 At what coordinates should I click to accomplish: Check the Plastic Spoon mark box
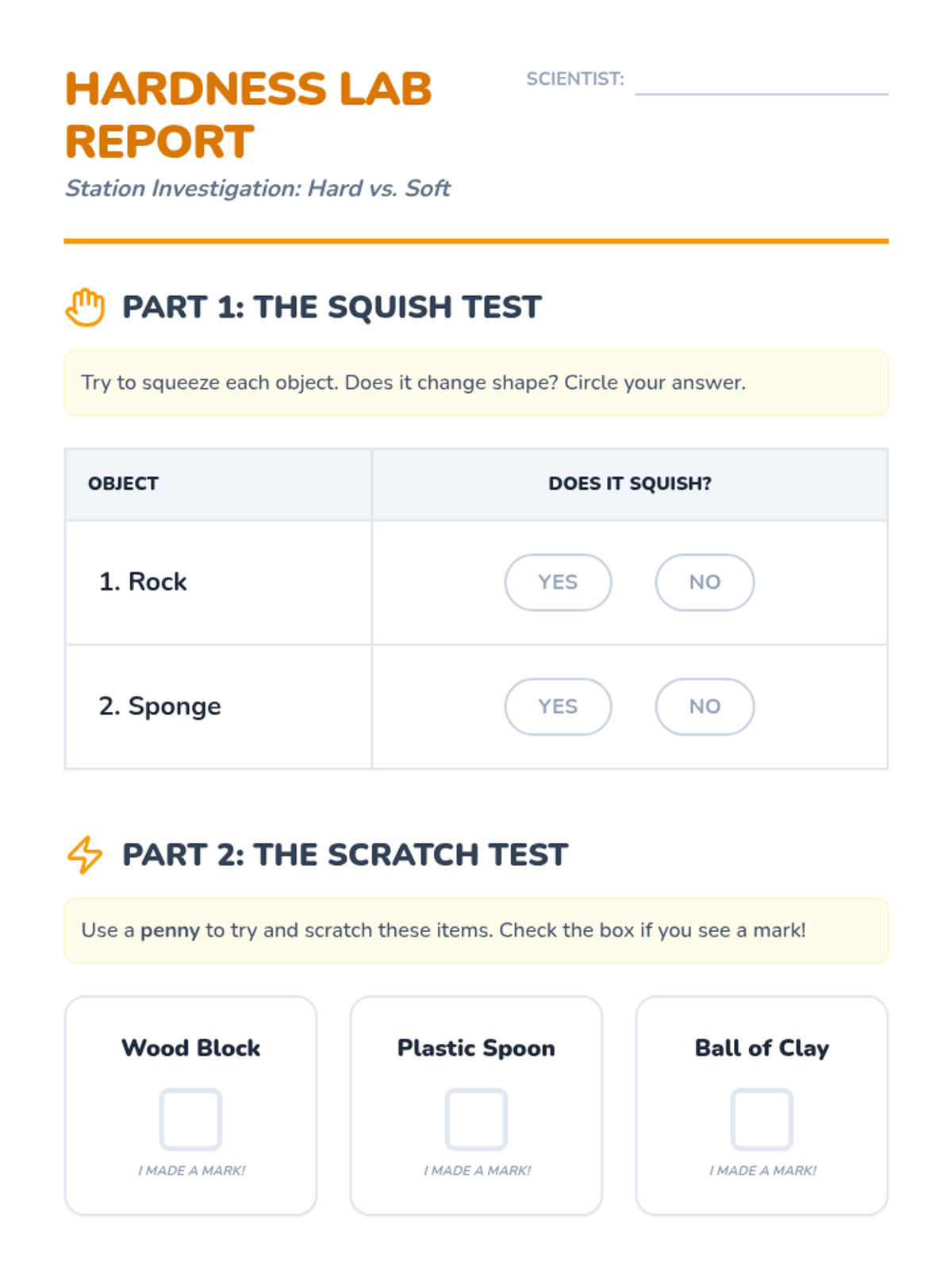476,1119
